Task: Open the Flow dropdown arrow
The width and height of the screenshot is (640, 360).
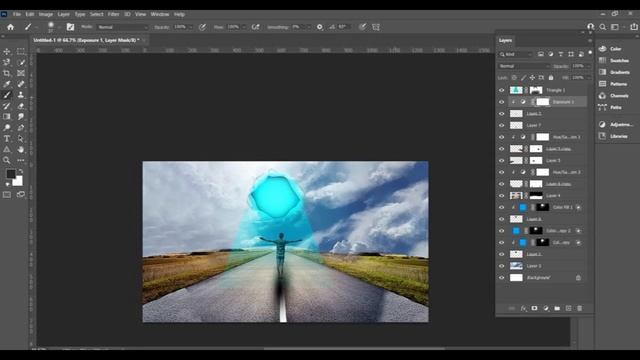Action: click(244, 27)
